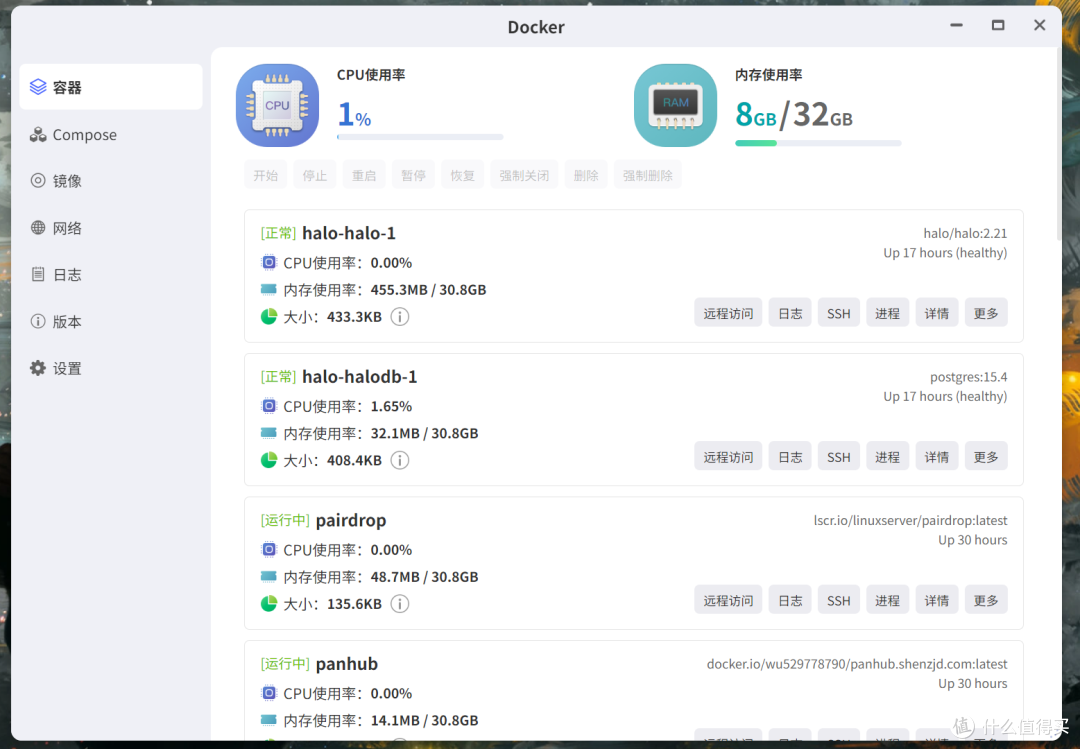Click the 强制关闭 (Force close) button

coord(524,175)
